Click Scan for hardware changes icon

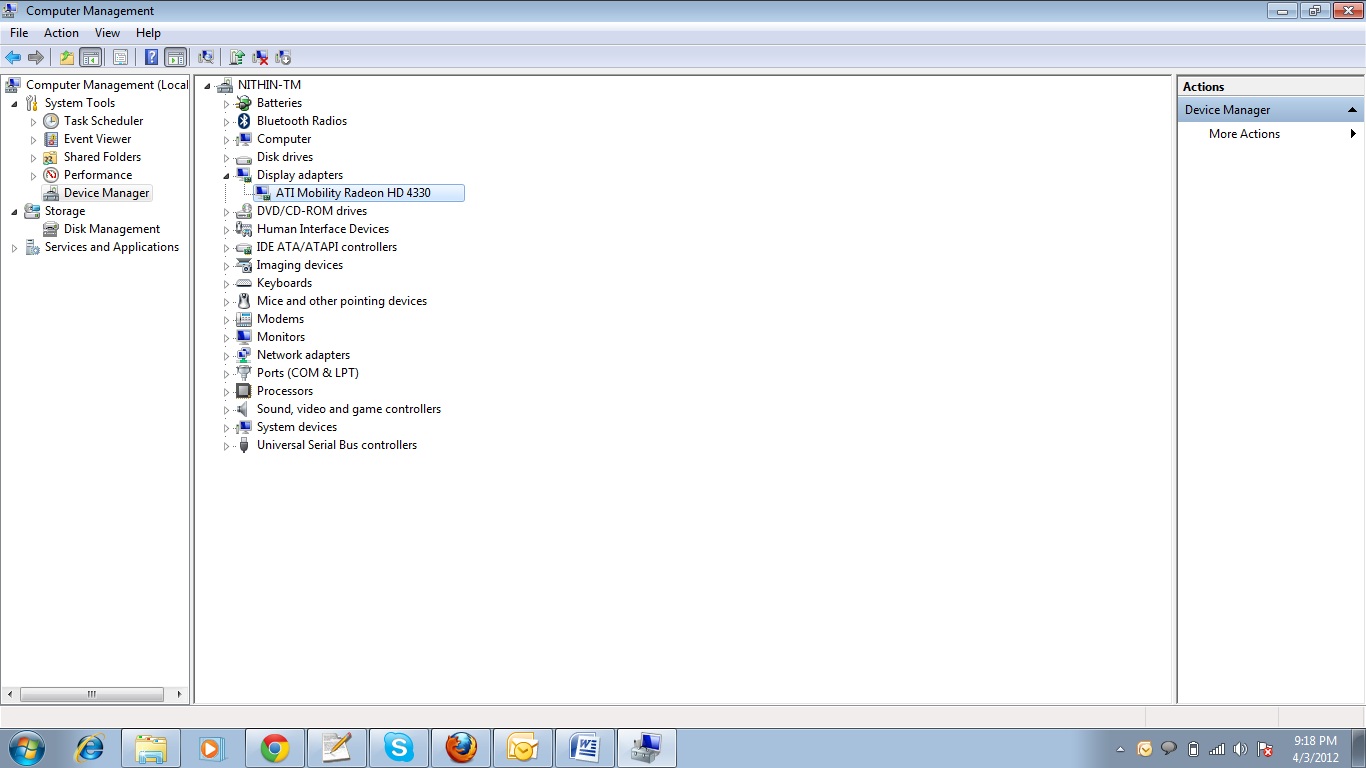[206, 57]
